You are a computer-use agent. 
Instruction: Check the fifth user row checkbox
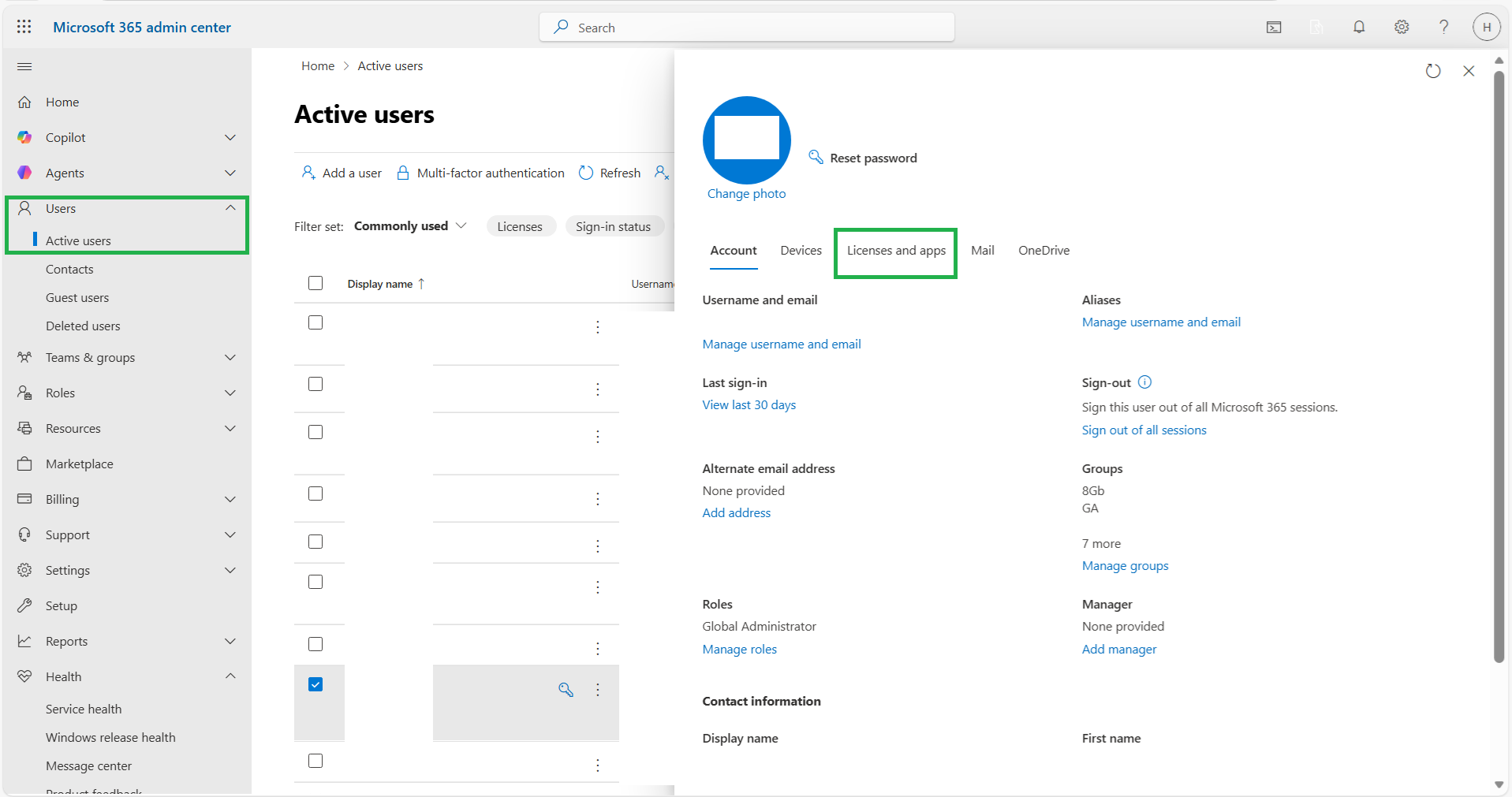[x=315, y=542]
